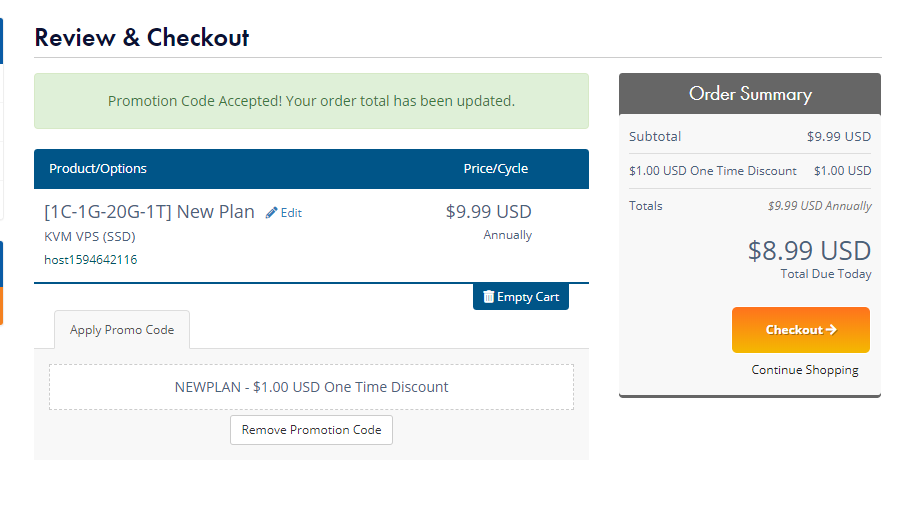The height and width of the screenshot is (528, 923).
Task: Follow the Continue Shopping link
Action: [805, 370]
